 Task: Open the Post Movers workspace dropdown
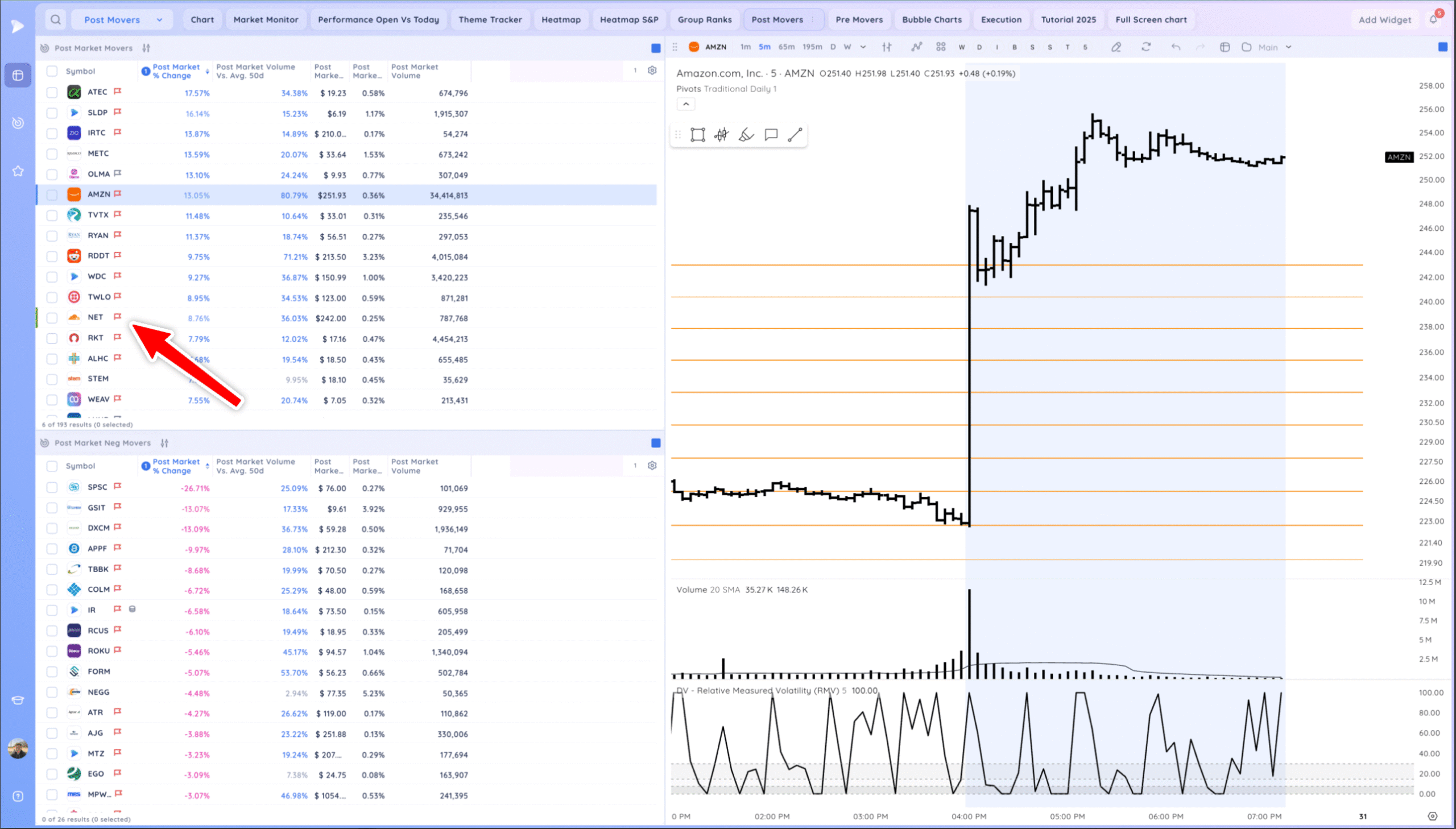click(122, 20)
